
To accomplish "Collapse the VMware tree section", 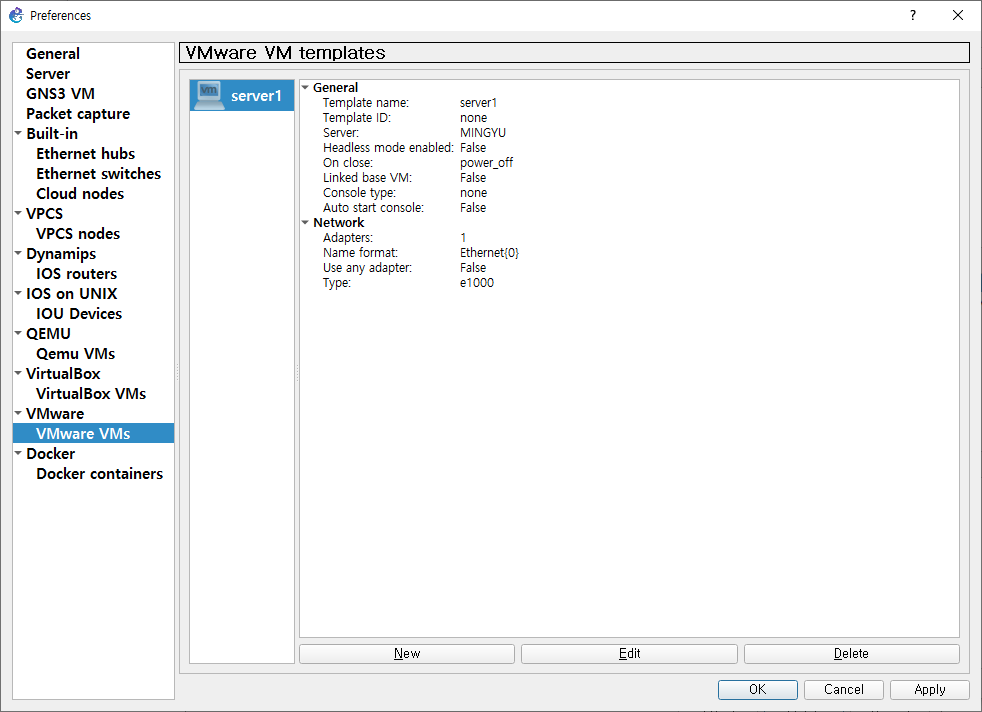I will pyautogui.click(x=18, y=413).
